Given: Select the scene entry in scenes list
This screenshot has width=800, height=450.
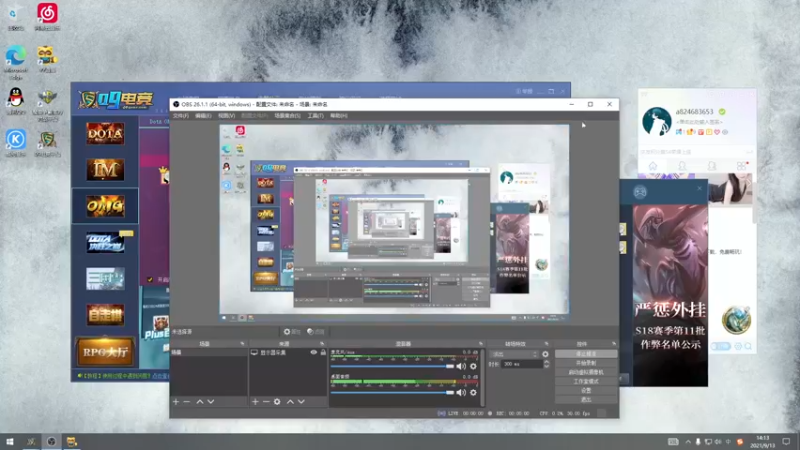Looking at the screenshot, I should tap(209, 353).
